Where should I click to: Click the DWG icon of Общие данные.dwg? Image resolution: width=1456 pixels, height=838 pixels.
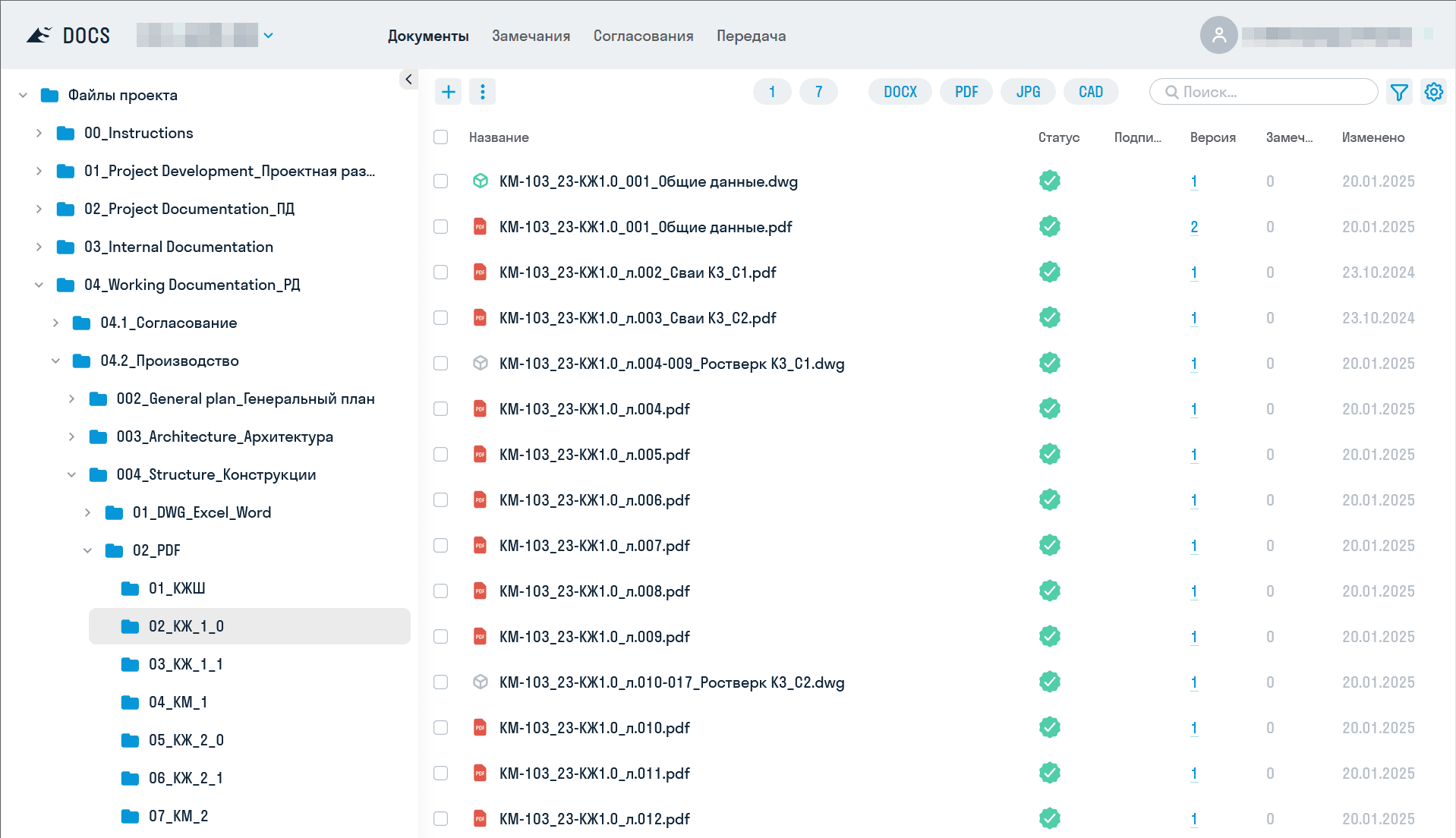pos(480,181)
